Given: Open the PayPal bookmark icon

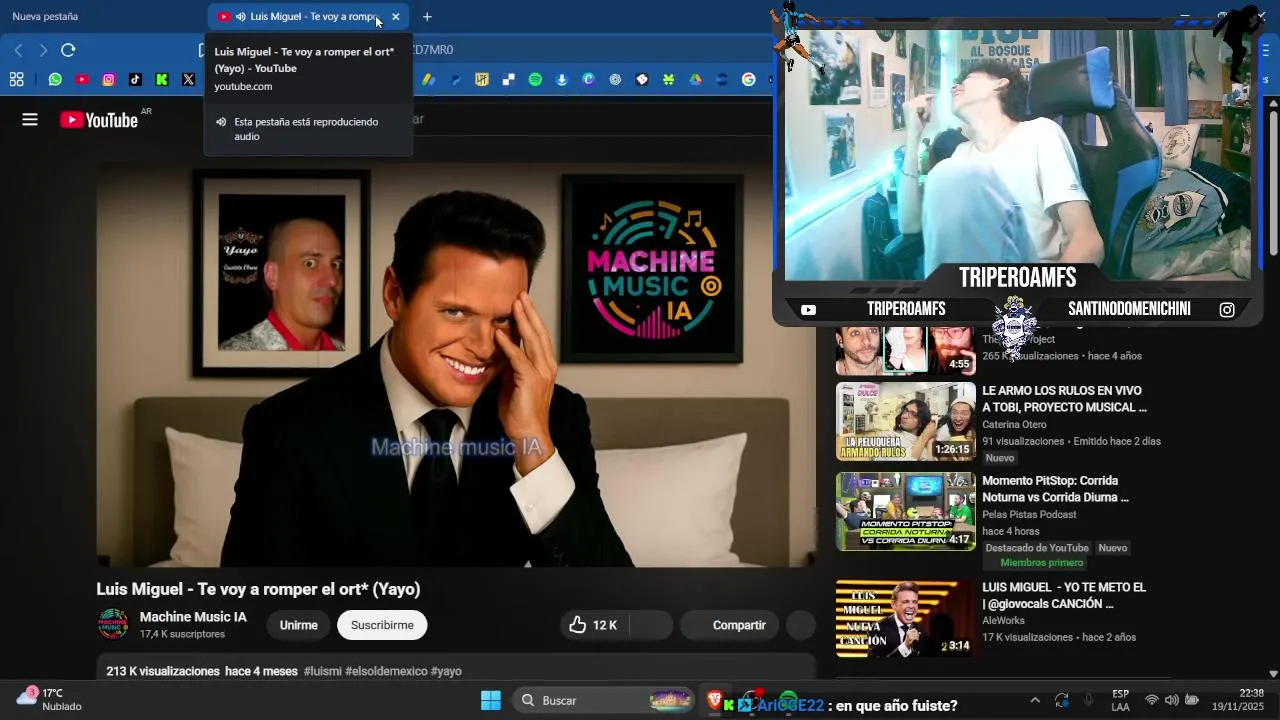Looking at the screenshot, I should tap(455, 79).
